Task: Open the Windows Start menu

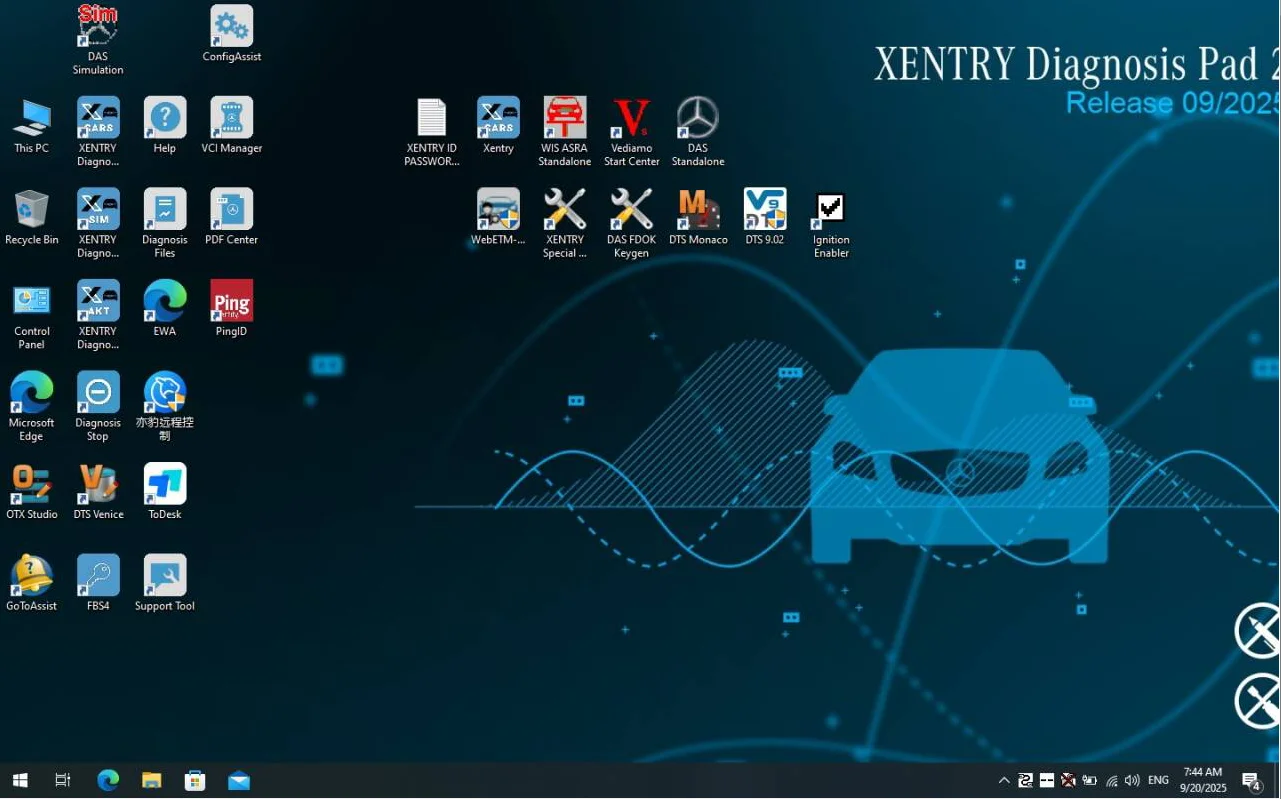Action: [x=20, y=780]
